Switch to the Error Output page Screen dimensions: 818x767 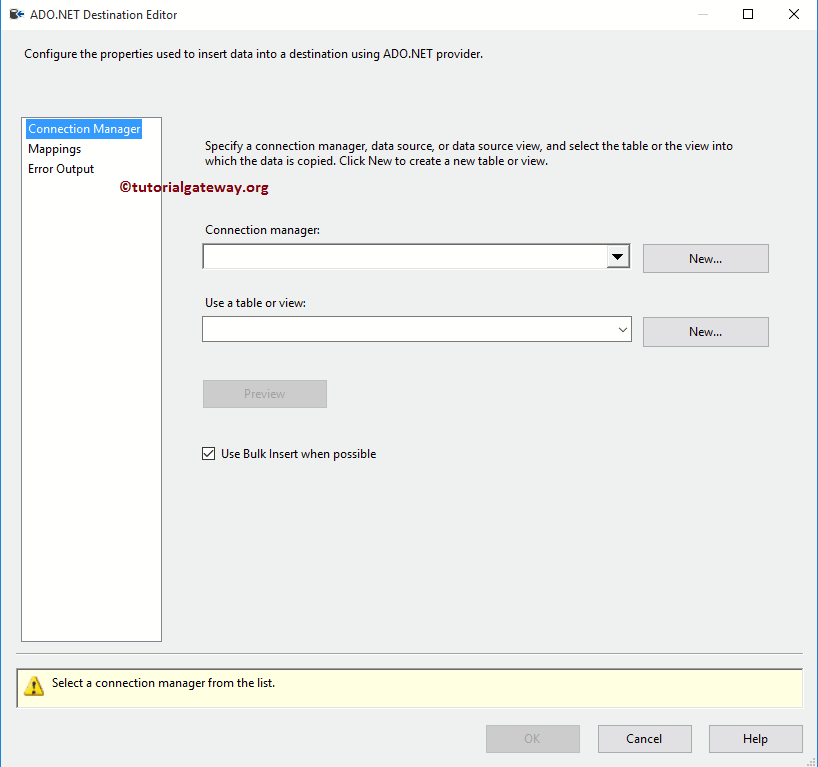coord(61,168)
